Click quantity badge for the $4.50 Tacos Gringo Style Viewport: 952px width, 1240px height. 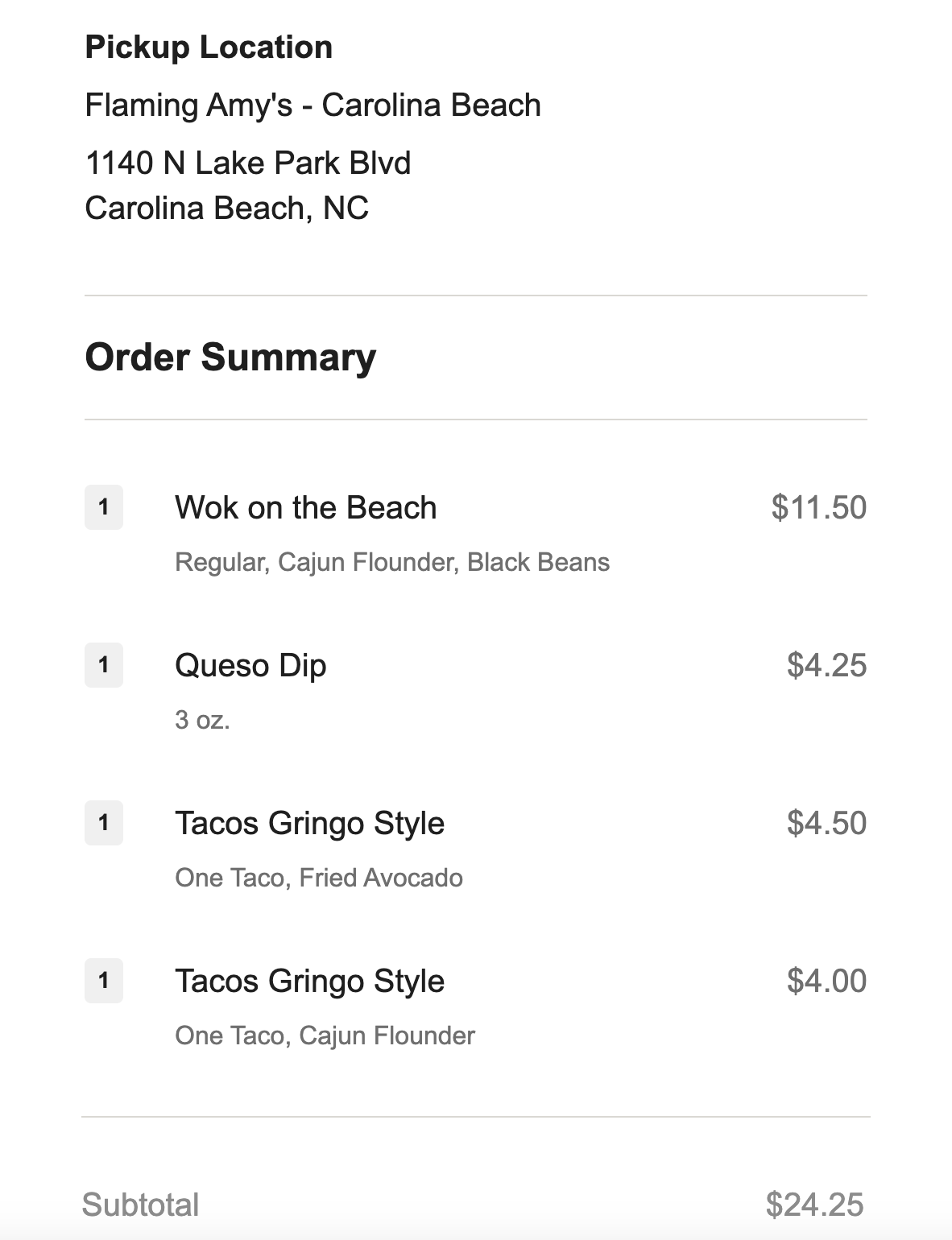[104, 823]
